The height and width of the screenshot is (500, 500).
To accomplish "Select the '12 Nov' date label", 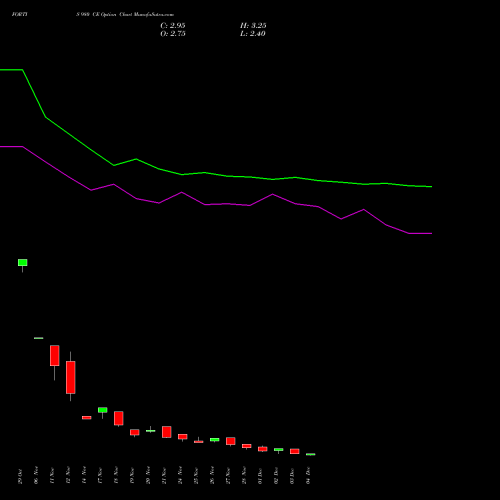I will [x=69, y=476].
